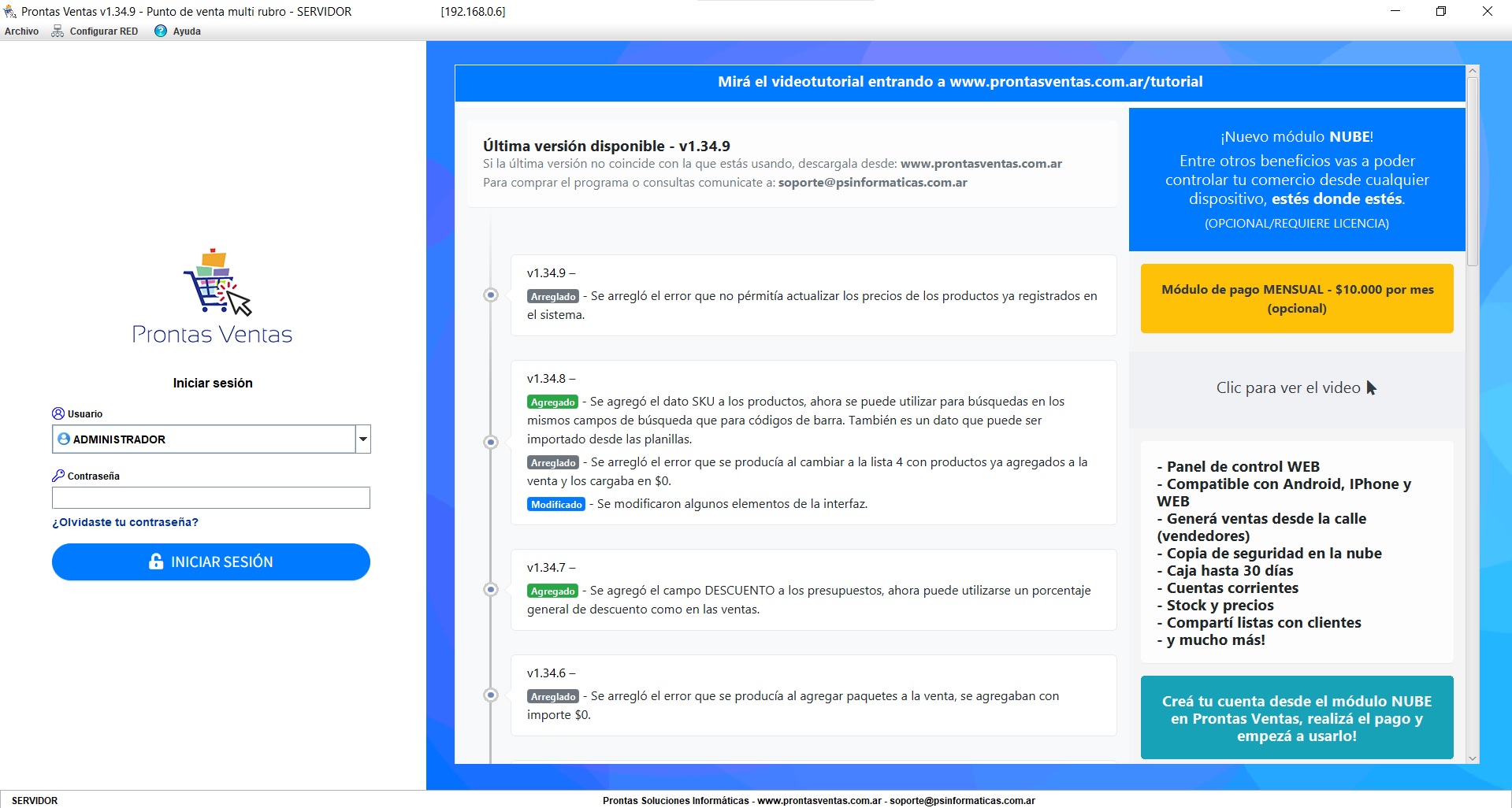Click the v1.34.9 timeline marker

491,295
